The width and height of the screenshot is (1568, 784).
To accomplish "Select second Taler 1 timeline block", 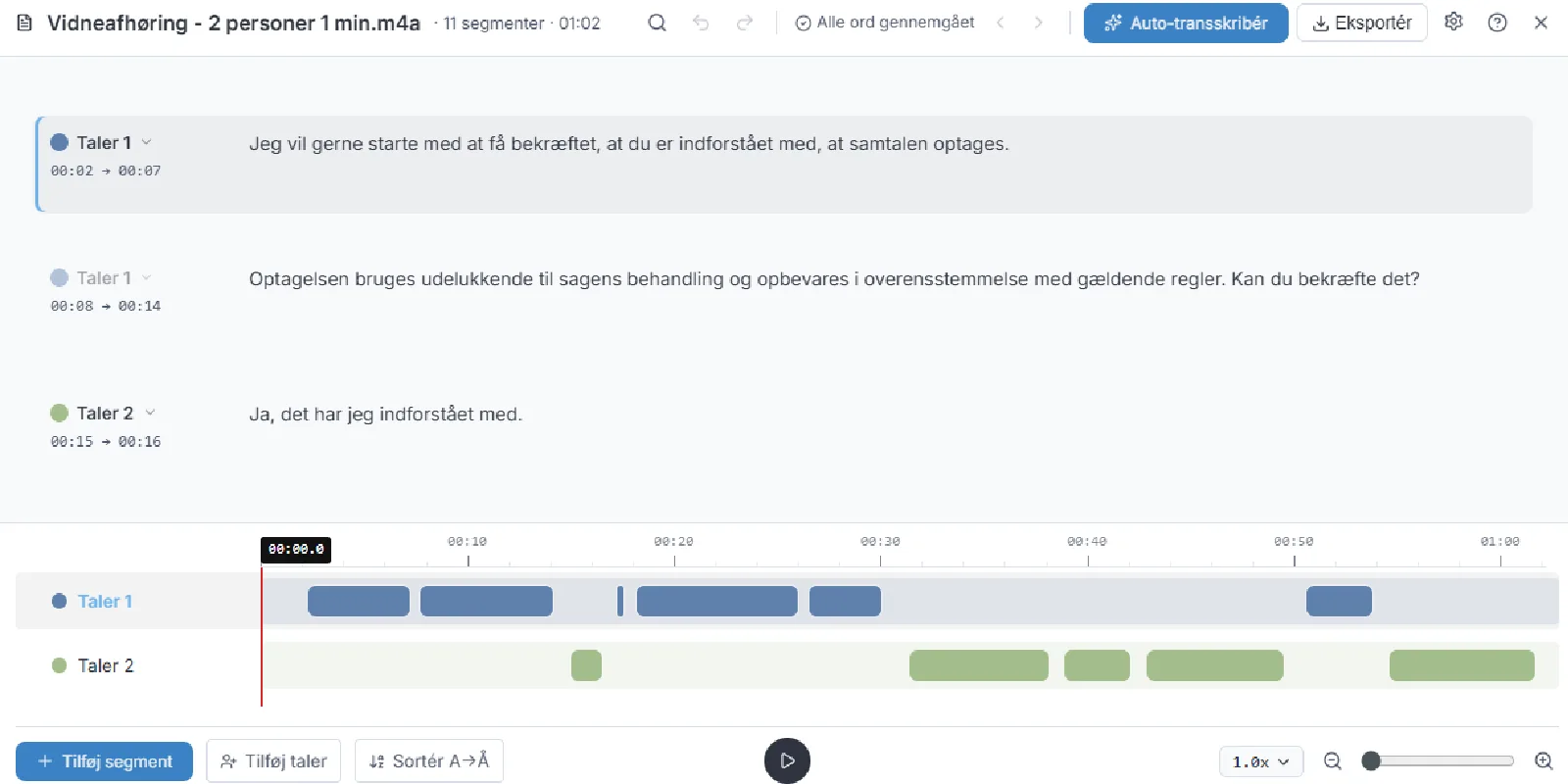I will [486, 601].
